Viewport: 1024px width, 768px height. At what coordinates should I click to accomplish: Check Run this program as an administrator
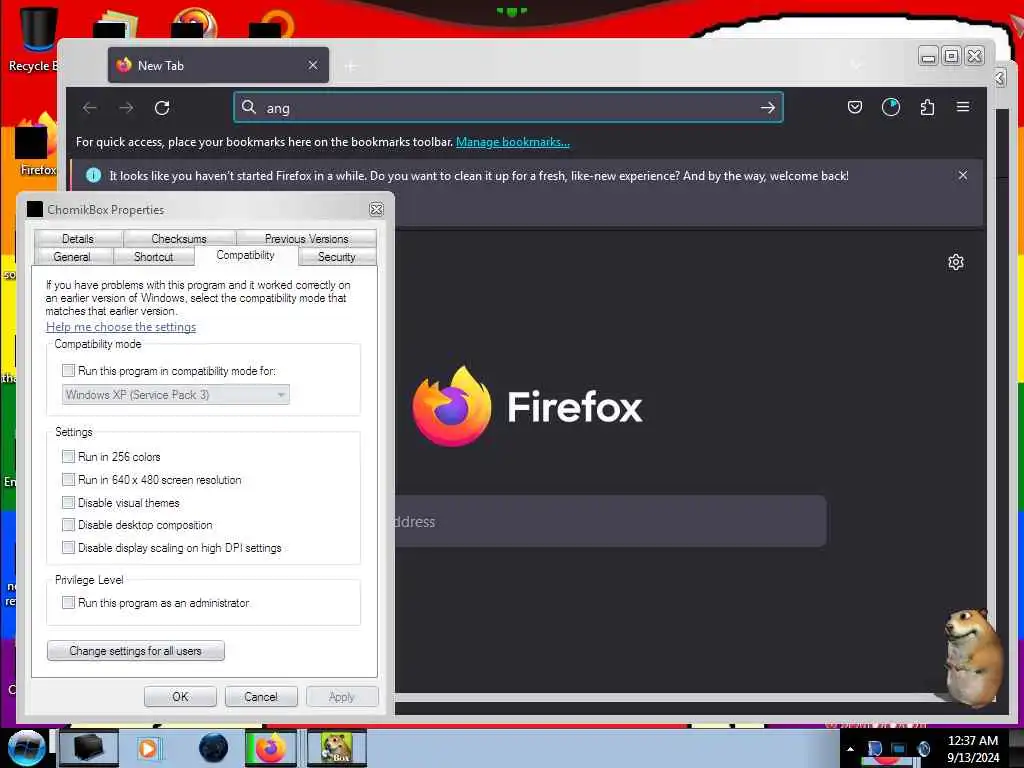point(68,602)
